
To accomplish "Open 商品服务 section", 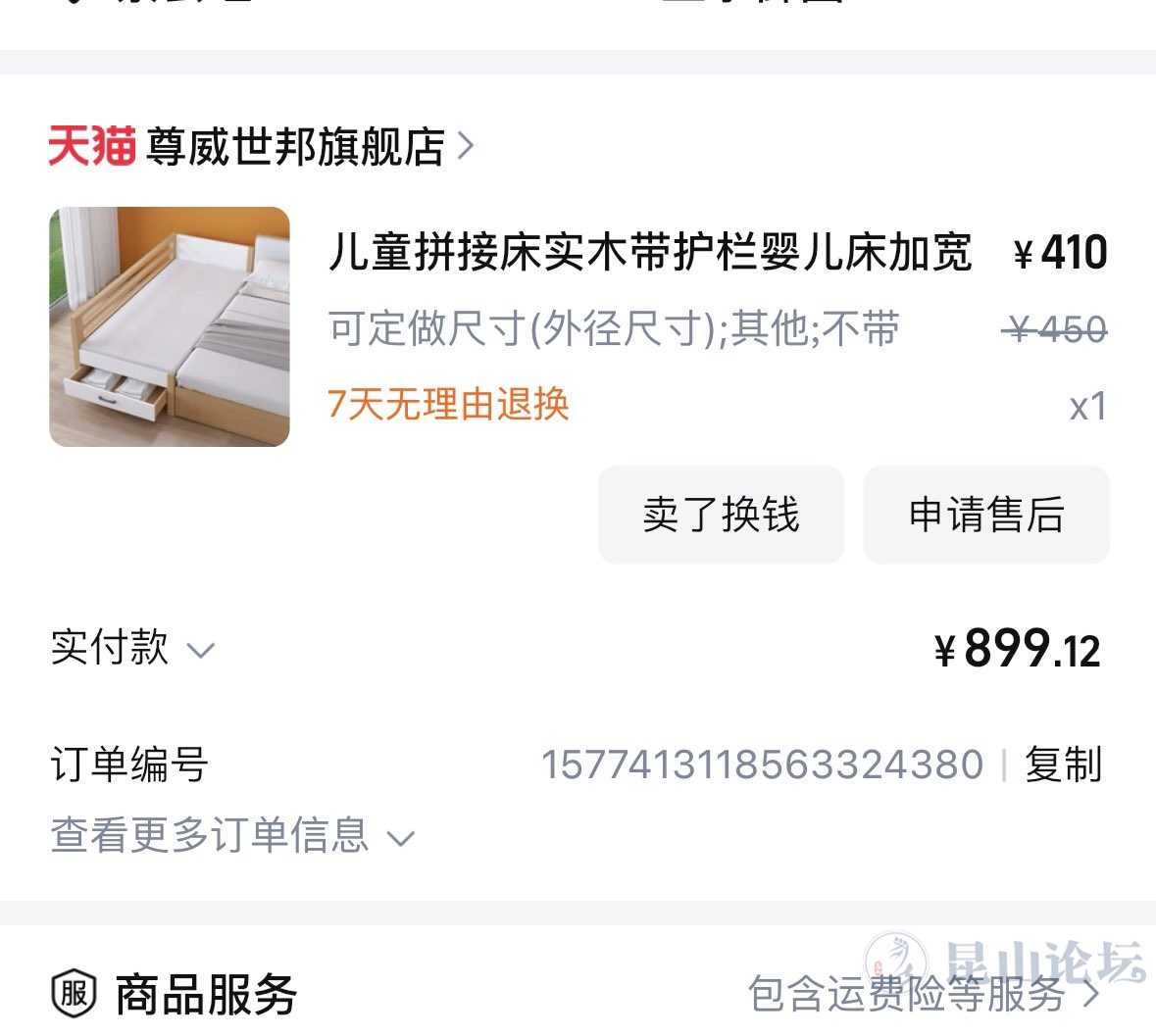I will 206,994.
